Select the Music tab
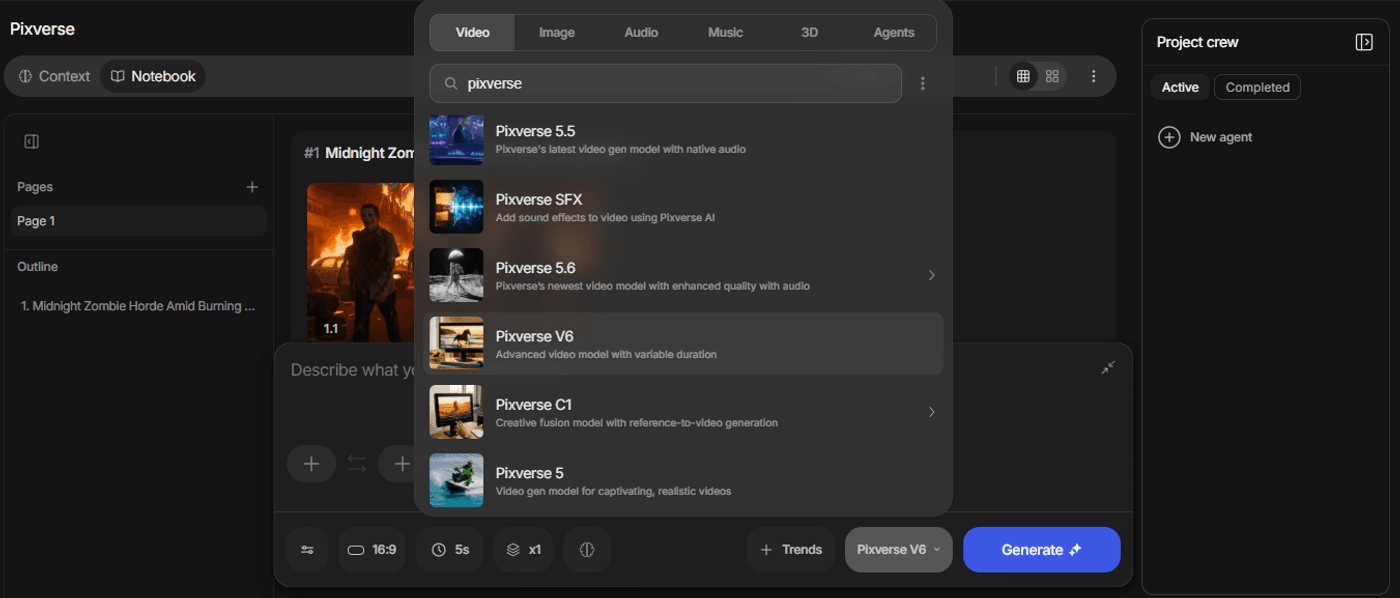Viewport: 1400px width, 598px height. [725, 32]
